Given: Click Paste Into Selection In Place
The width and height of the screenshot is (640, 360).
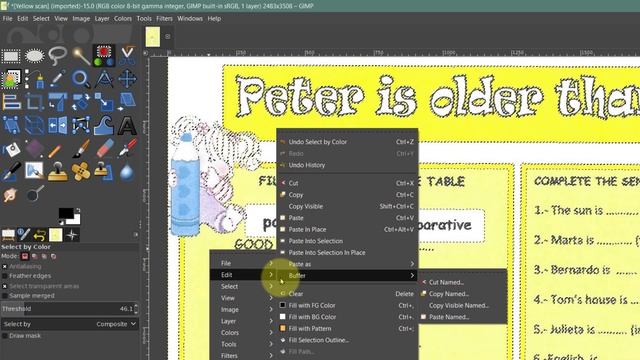Looking at the screenshot, I should tap(347, 253).
